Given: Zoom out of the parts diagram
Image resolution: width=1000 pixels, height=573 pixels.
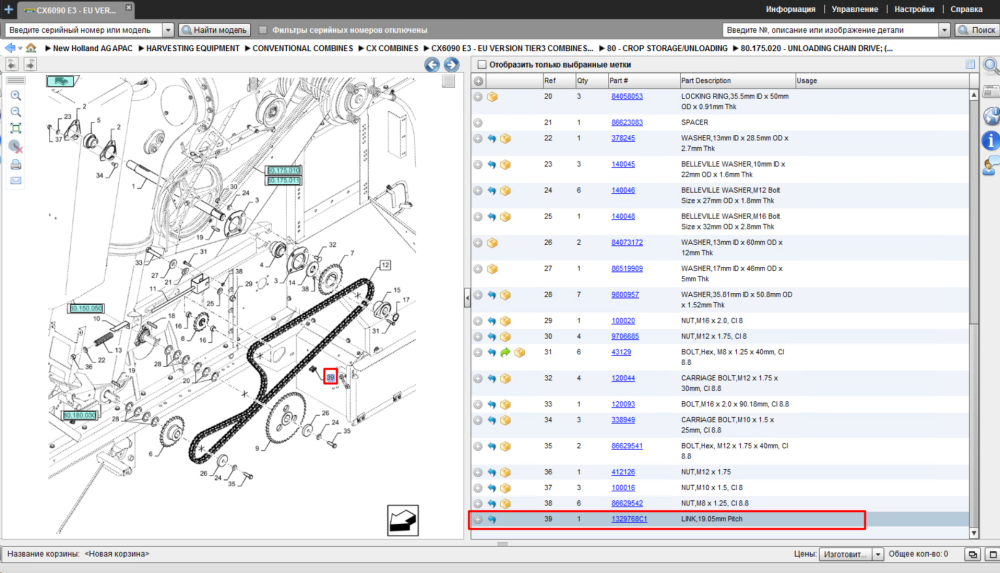Looking at the screenshot, I should tap(16, 112).
